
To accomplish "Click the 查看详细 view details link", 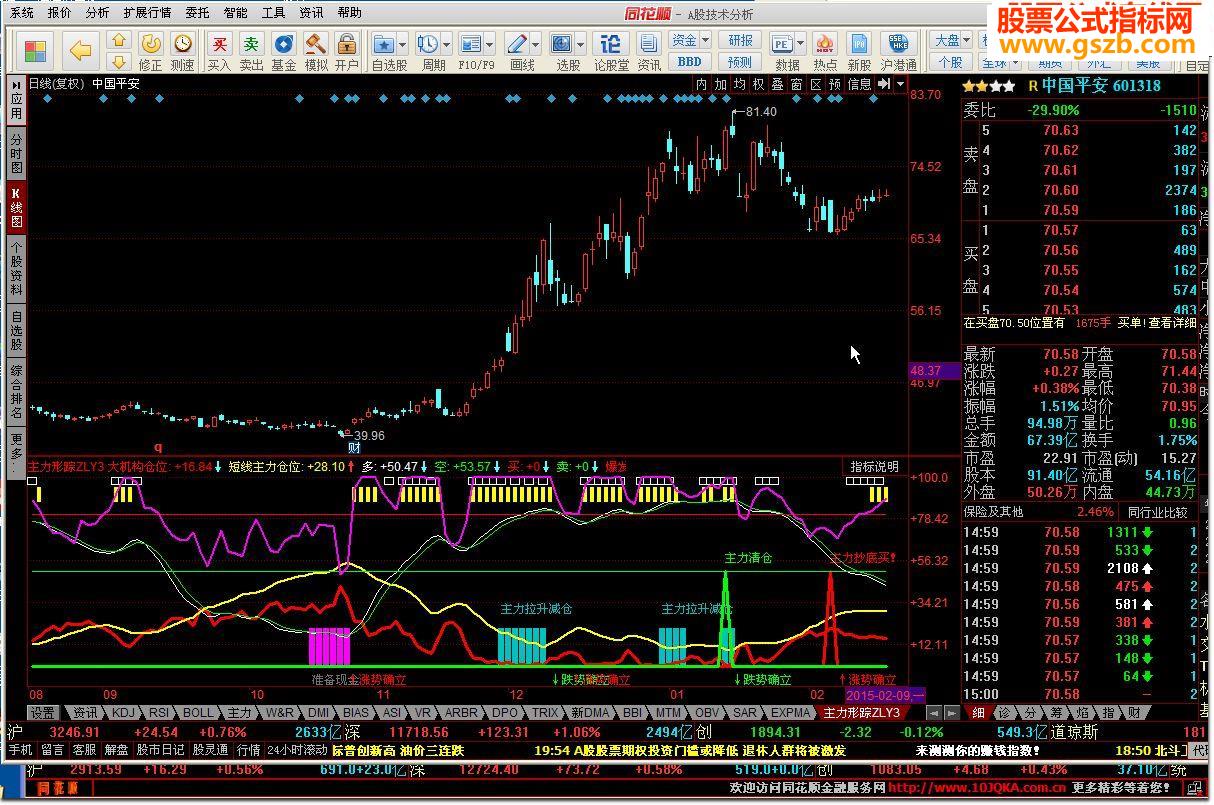I will (1172, 323).
